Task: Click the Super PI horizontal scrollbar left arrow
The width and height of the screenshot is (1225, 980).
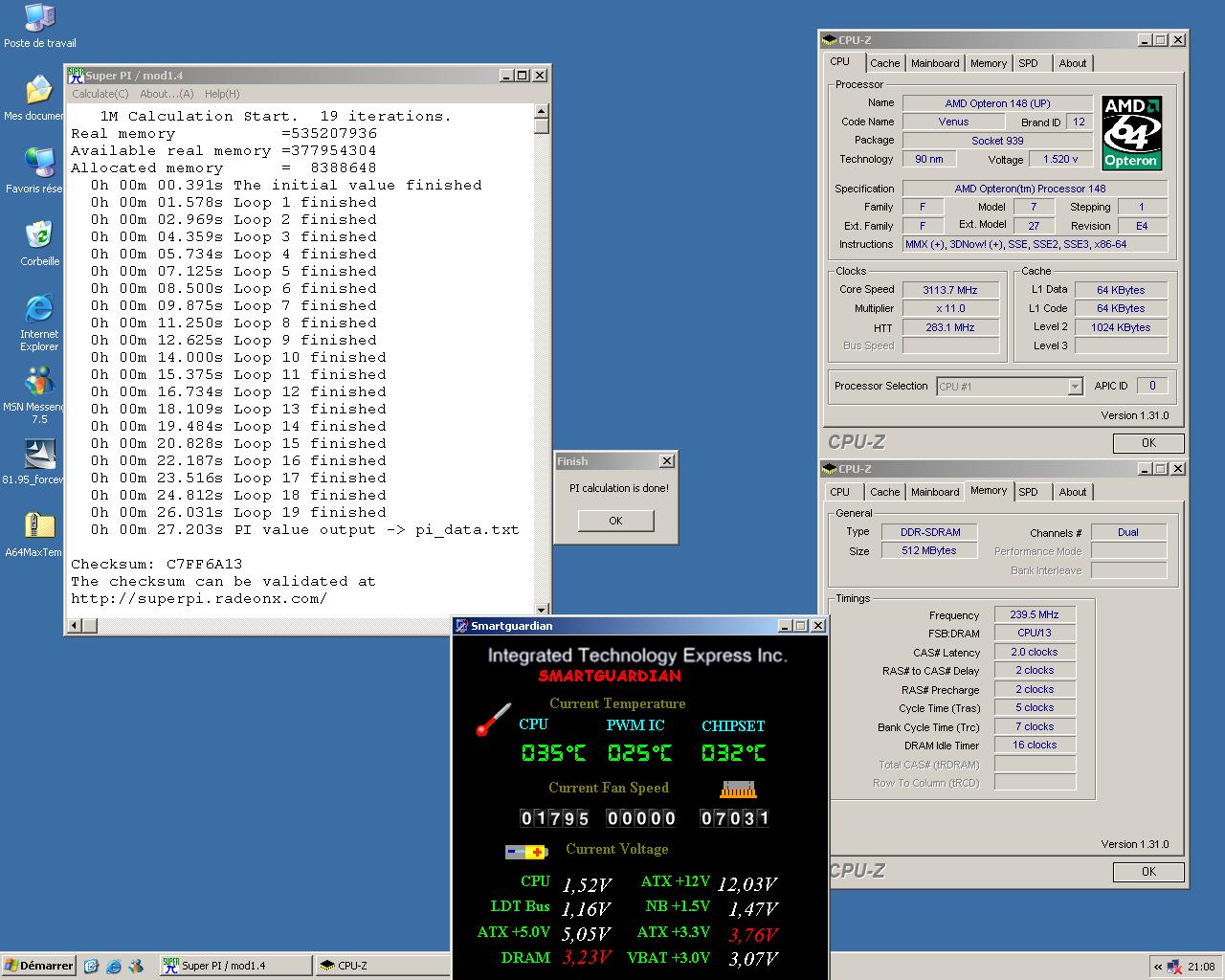Action: coord(75,626)
